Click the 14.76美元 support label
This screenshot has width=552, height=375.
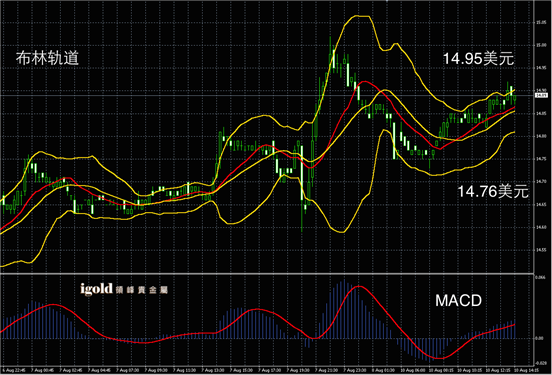[x=493, y=192]
